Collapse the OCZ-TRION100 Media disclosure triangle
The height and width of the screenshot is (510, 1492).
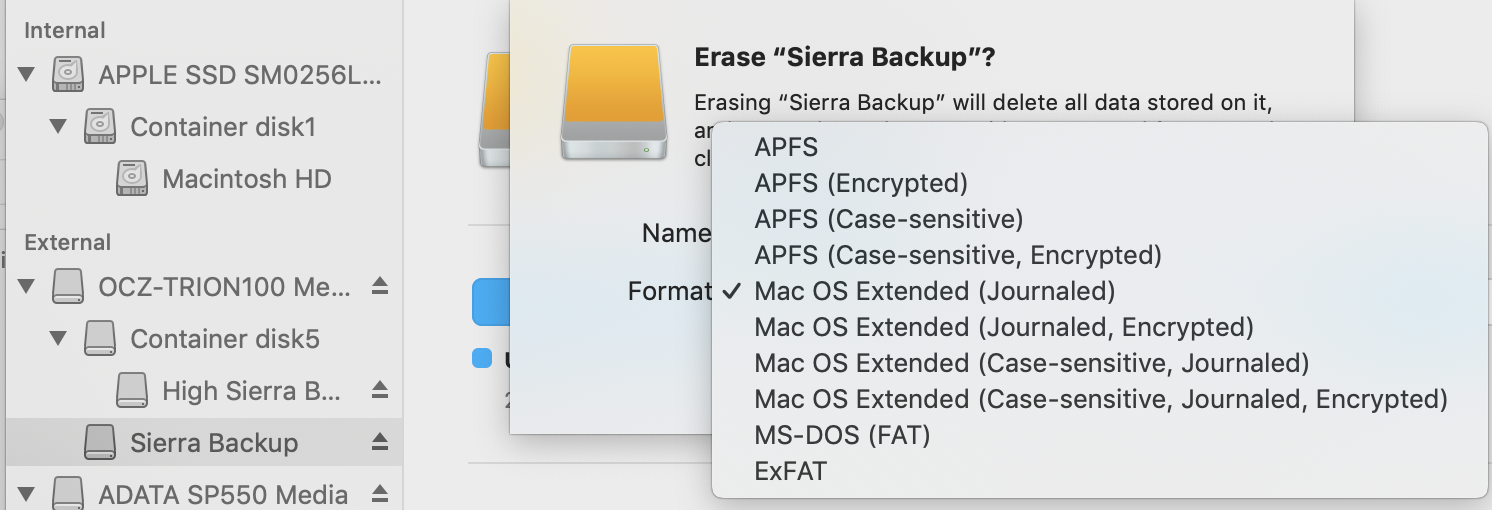pos(27,287)
